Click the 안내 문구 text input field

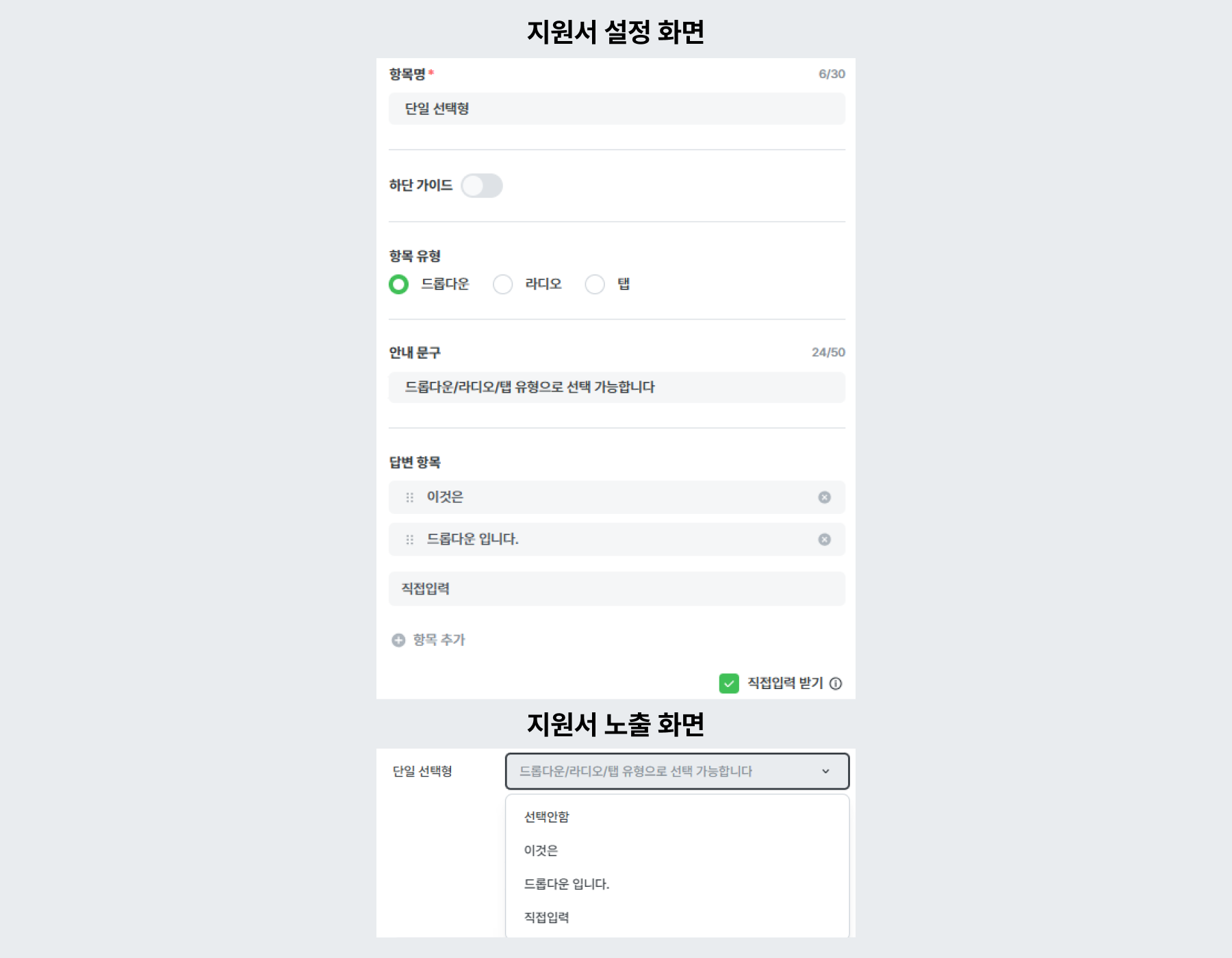[616, 387]
